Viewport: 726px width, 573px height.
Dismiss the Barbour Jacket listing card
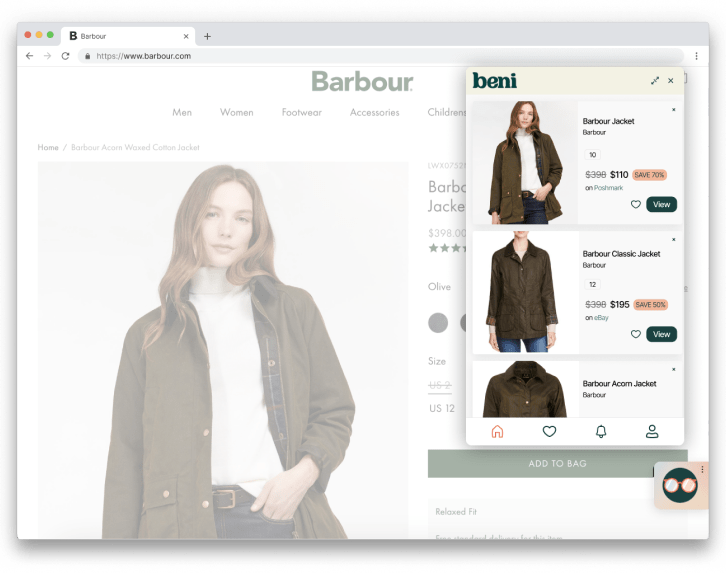point(673,110)
